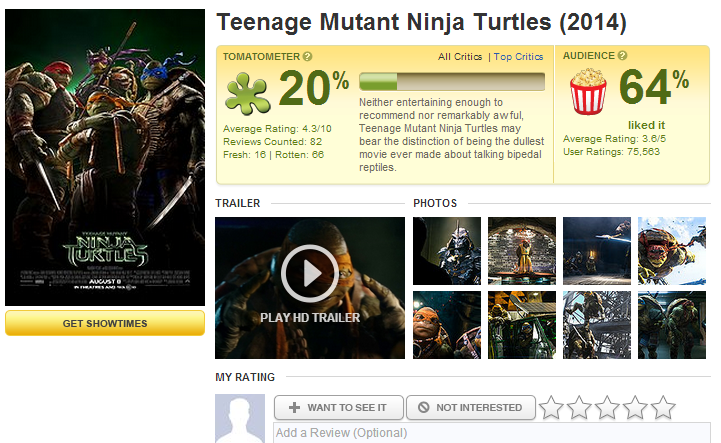Toggle the Want To See It button
The image size is (721, 443).
(340, 408)
